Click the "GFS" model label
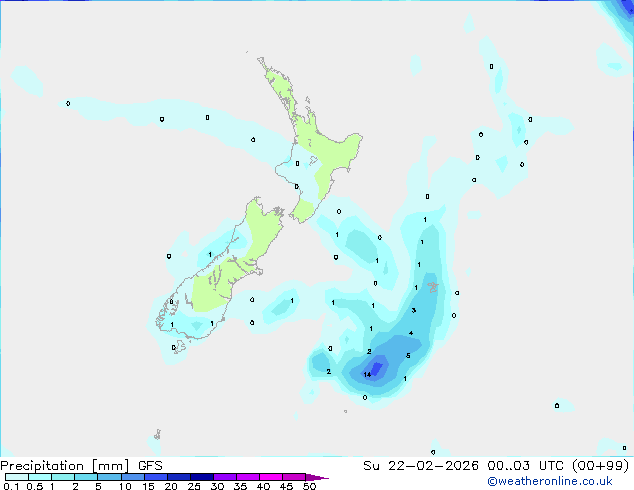This screenshot has width=634, height=490. click(x=150, y=466)
